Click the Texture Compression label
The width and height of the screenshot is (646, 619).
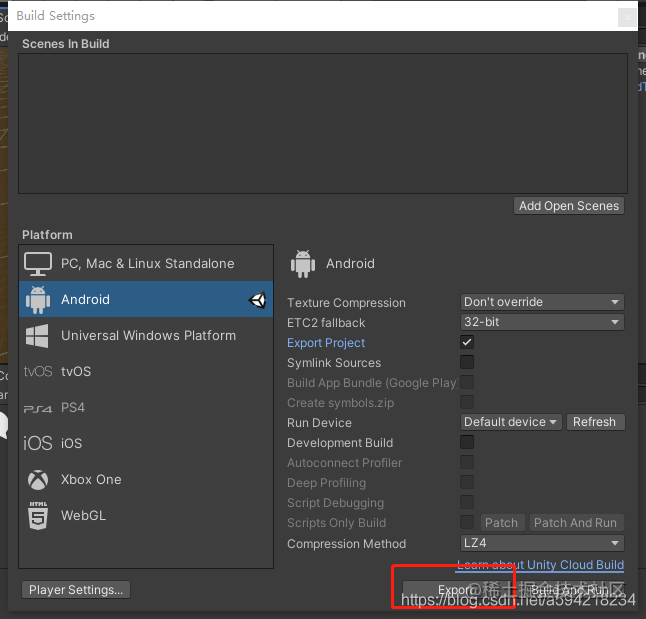pos(346,303)
